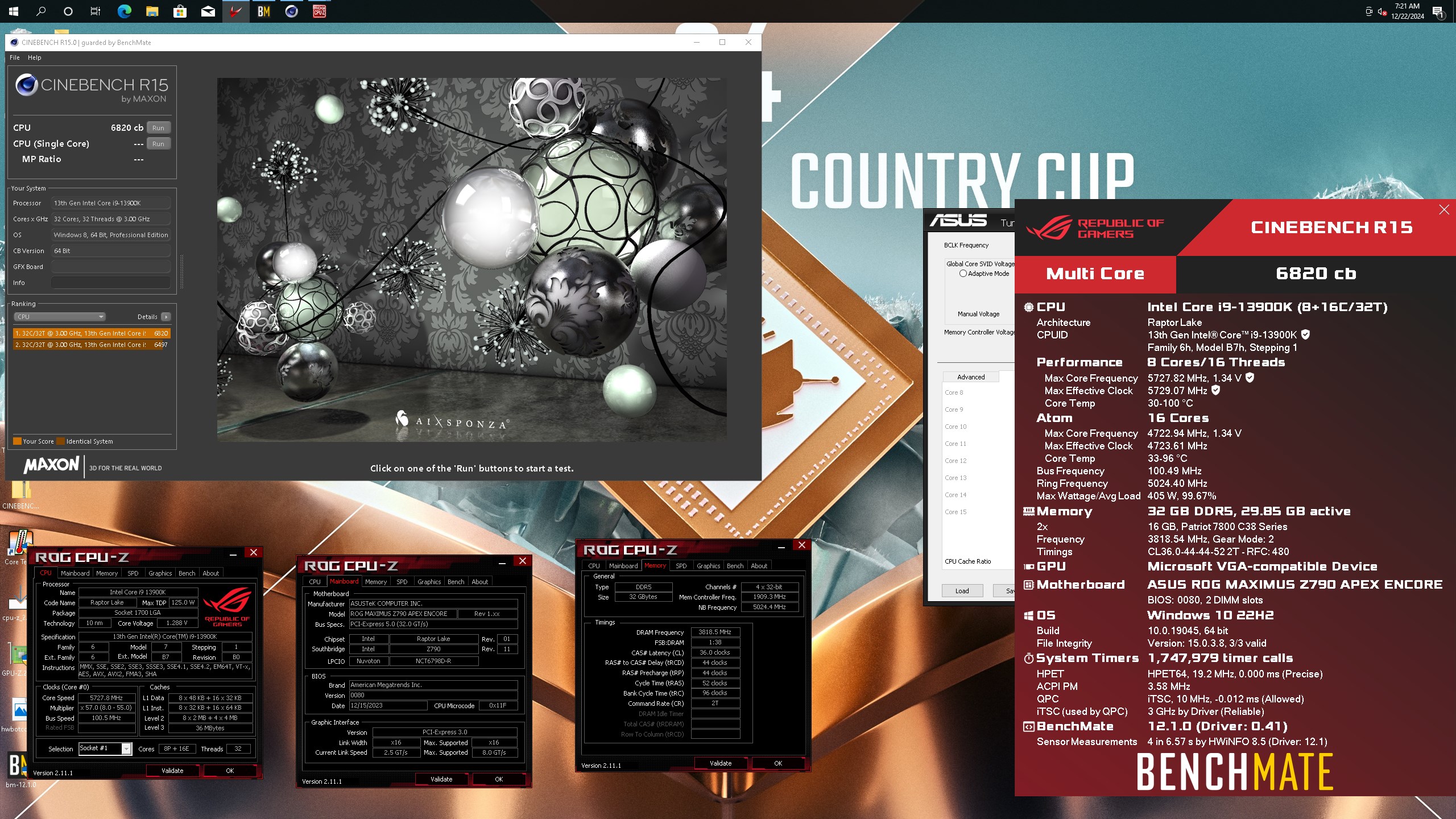This screenshot has width=1456, height=819.
Task: Open taskbar Search magnifier
Action: [41, 11]
